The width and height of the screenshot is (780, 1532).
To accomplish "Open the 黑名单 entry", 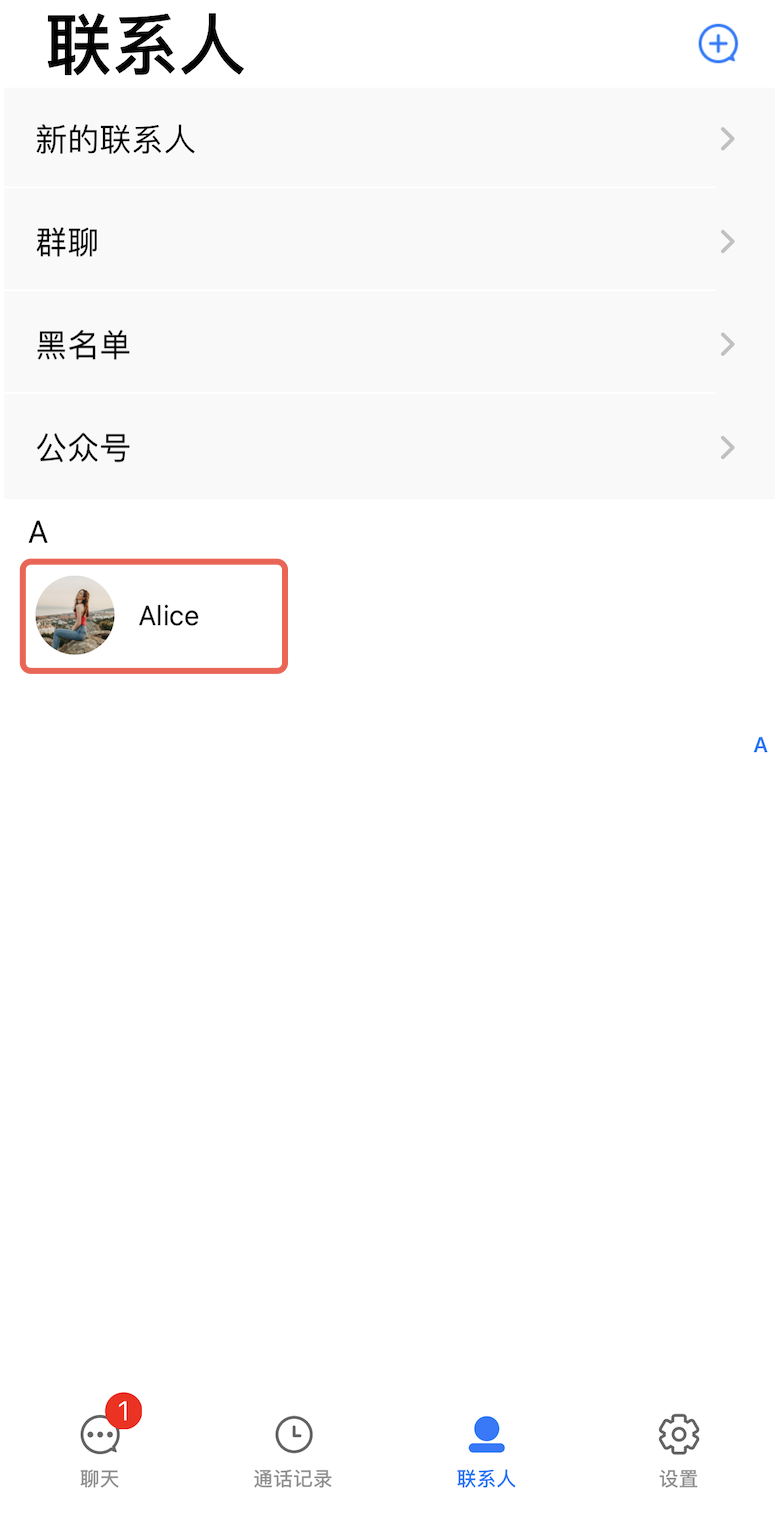I will [84, 345].
